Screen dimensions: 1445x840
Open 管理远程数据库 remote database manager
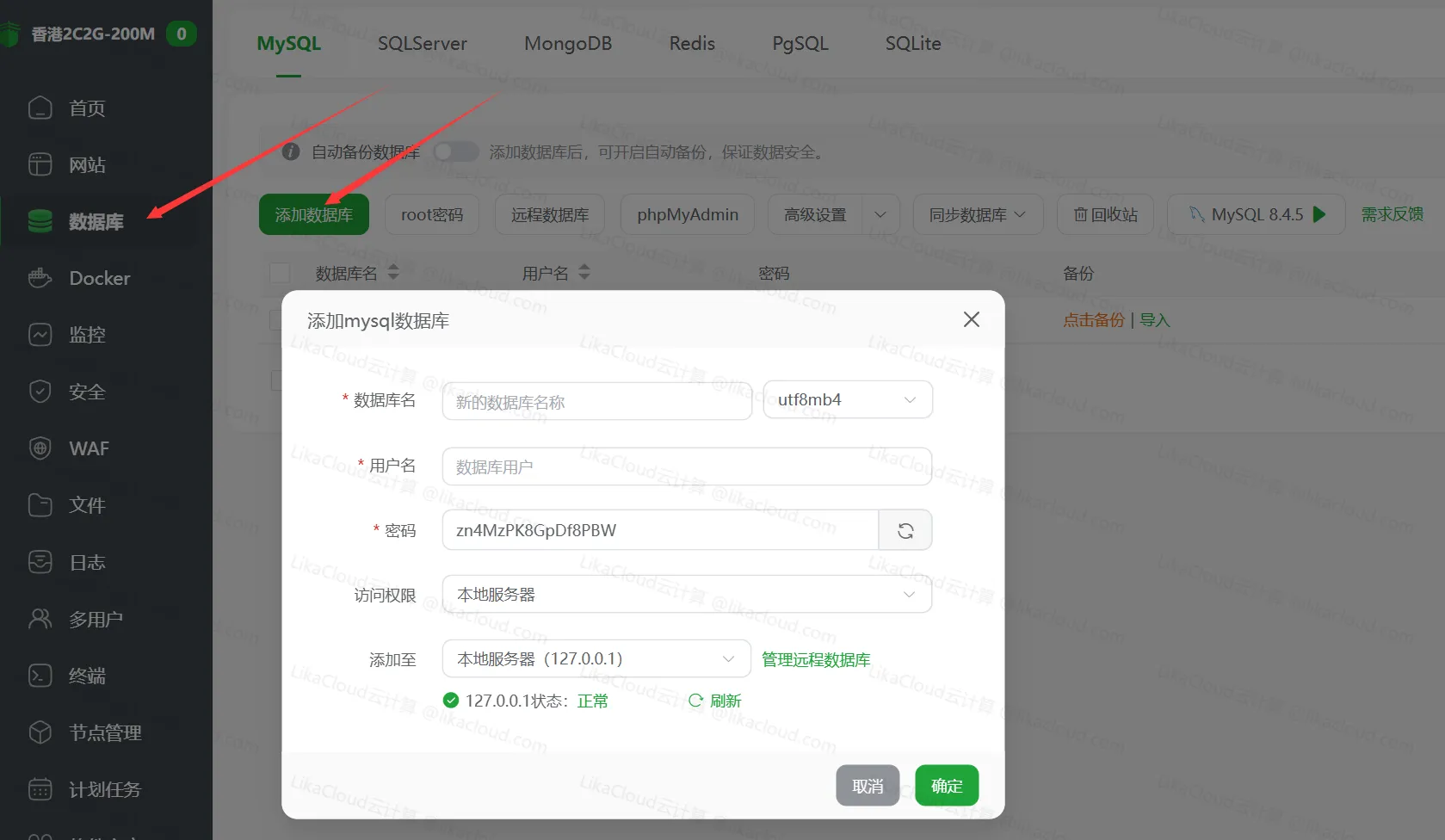(814, 659)
